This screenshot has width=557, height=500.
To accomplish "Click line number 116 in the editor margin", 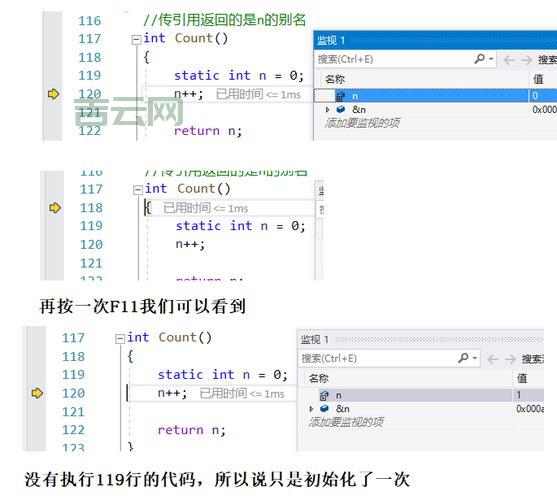I will click(90, 21).
